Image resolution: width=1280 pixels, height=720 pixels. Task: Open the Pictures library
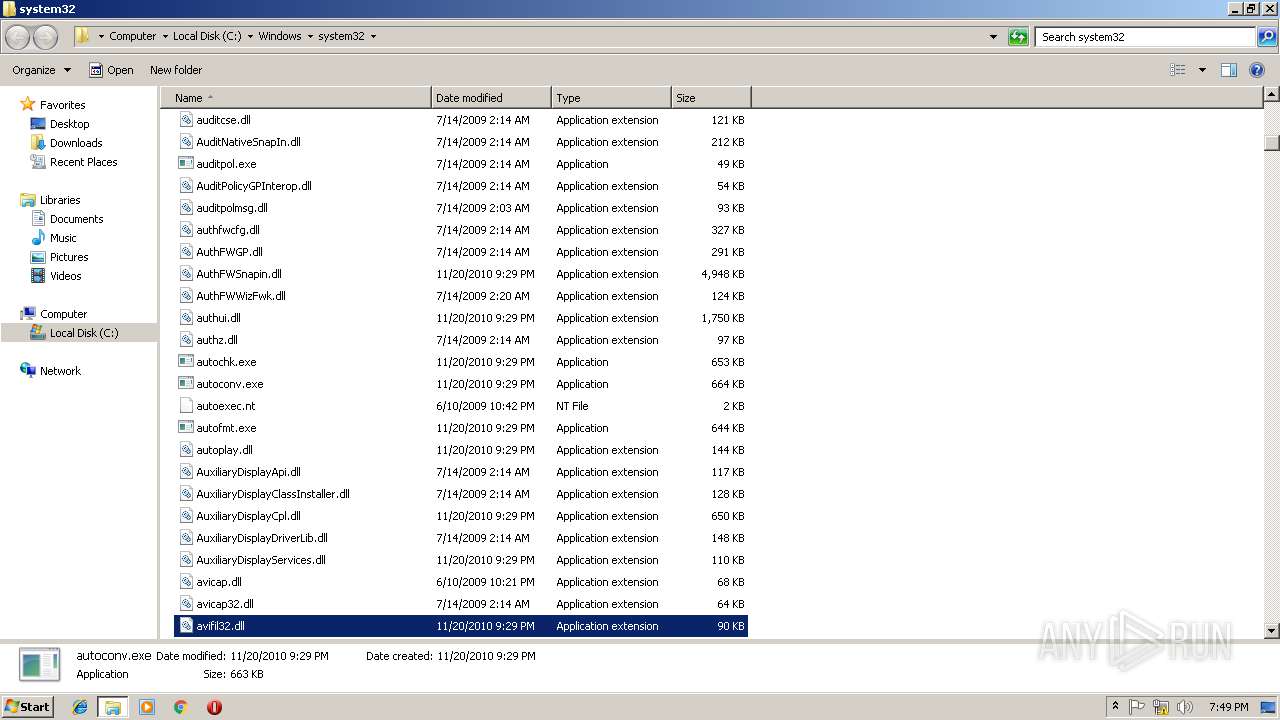click(x=69, y=257)
